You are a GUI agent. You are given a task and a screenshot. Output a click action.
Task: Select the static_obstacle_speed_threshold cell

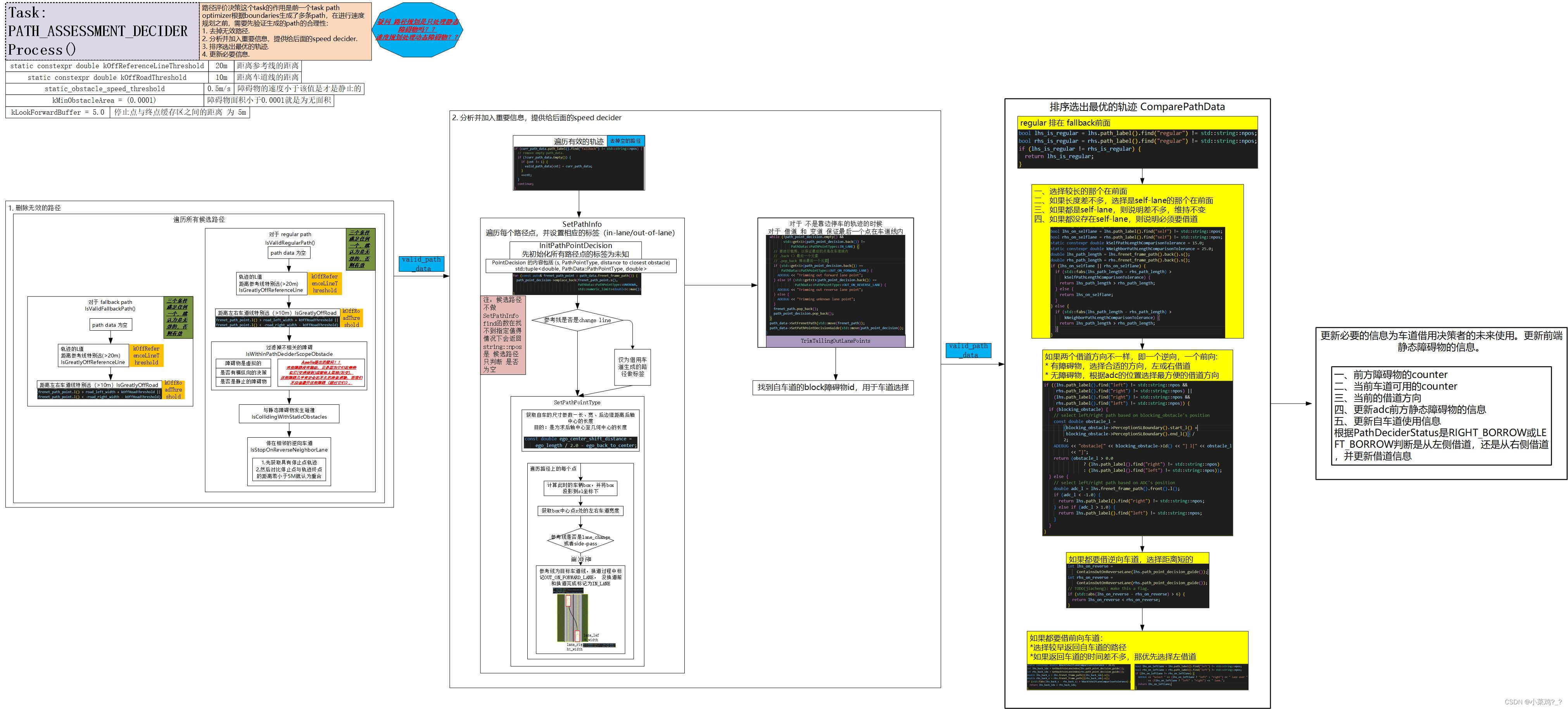pyautogui.click(x=105, y=89)
